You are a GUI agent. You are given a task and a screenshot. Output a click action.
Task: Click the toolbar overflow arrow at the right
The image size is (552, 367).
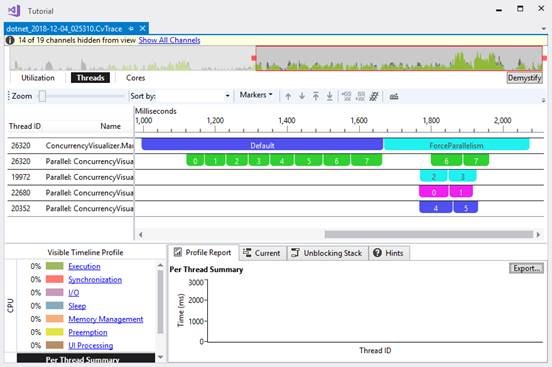pos(544,100)
